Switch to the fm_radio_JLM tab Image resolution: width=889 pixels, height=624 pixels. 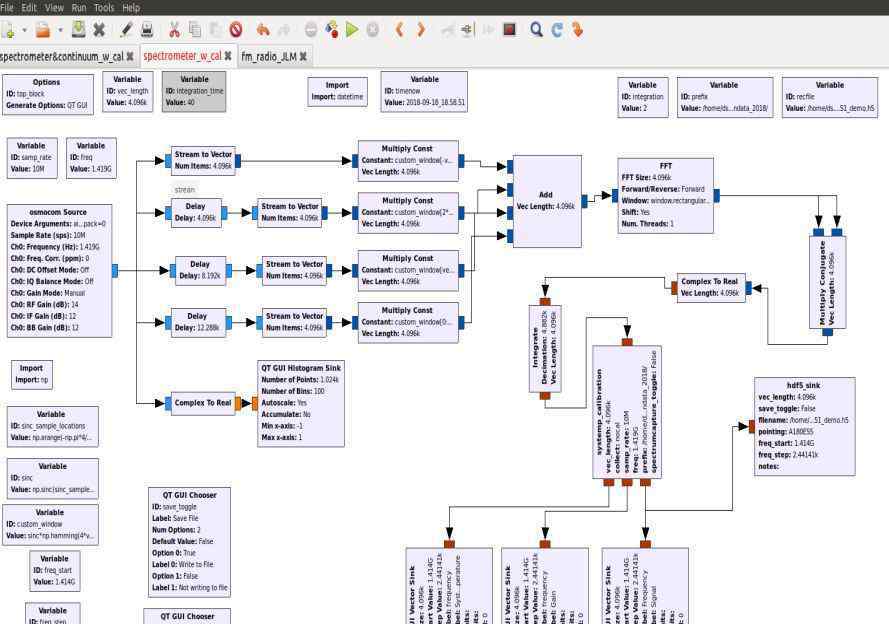click(269, 57)
